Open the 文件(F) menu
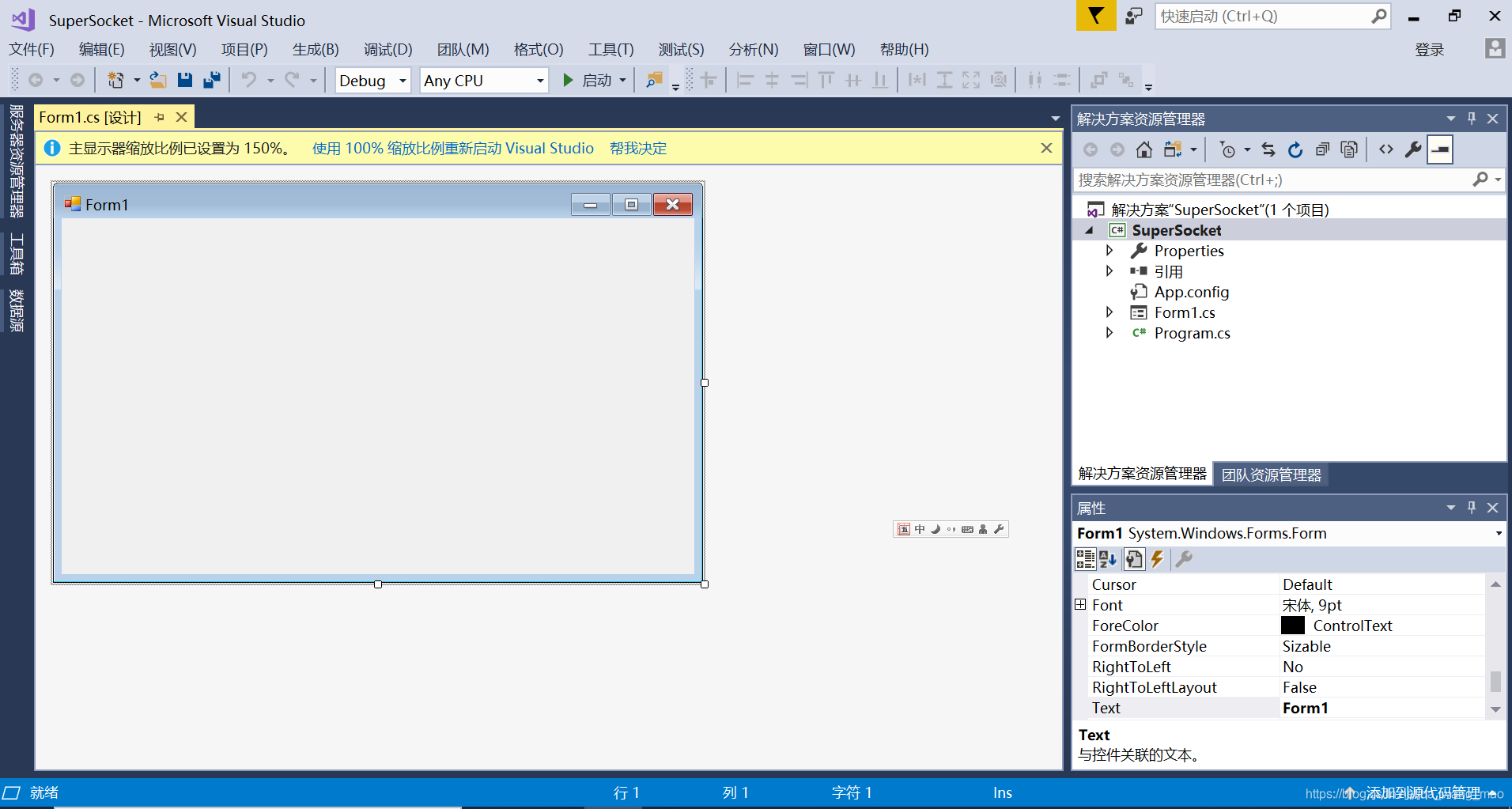The height and width of the screenshot is (809, 1512). pos(32,49)
